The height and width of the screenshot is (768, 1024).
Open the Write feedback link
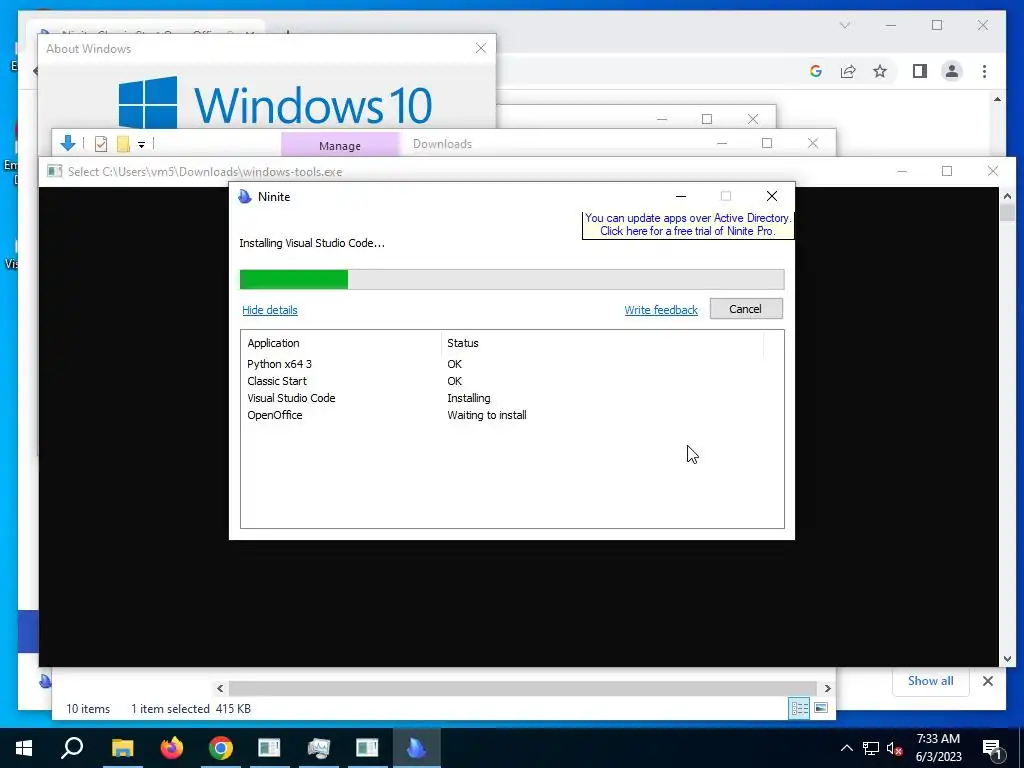click(x=661, y=310)
